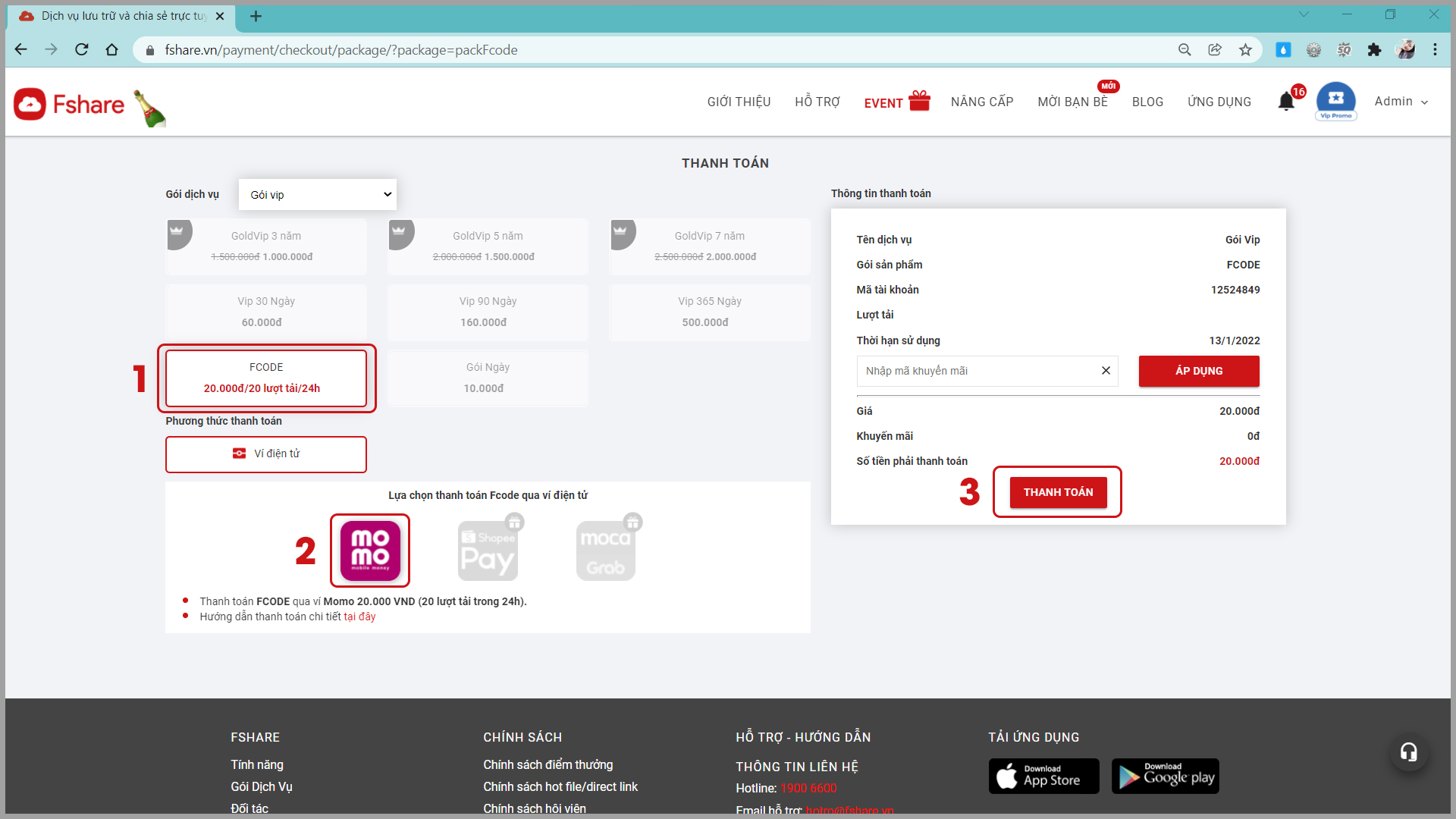The image size is (1456, 819).
Task: Select the FCODE 20.000đ package
Action: [x=266, y=378]
